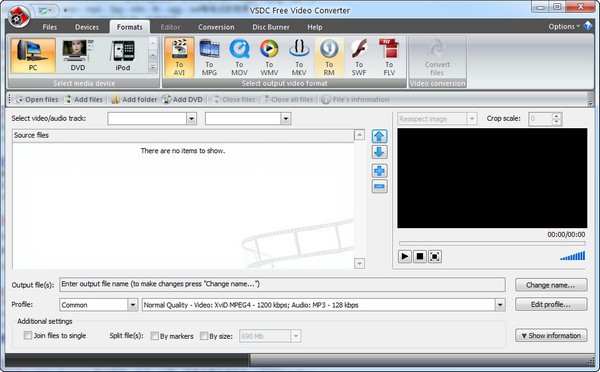600x372 pixels.
Task: Click the Source files column header
Action: pos(183,135)
